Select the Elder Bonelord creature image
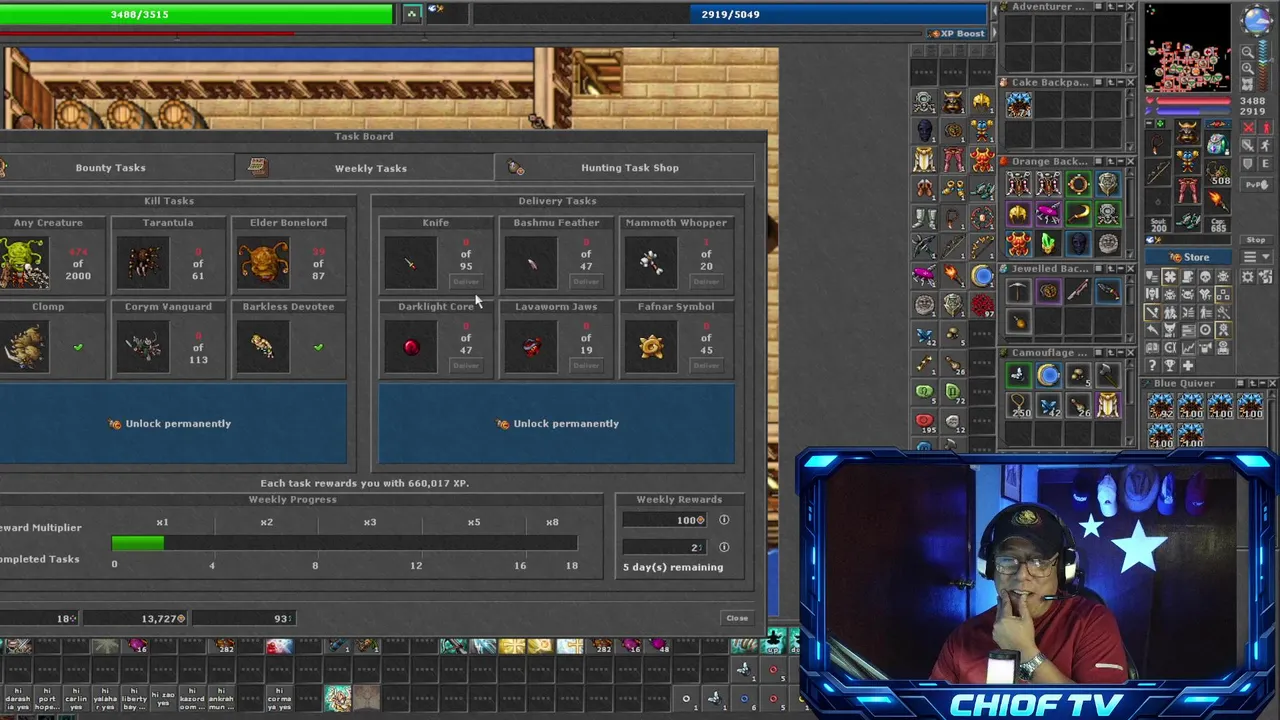The height and width of the screenshot is (720, 1280). tap(263, 263)
